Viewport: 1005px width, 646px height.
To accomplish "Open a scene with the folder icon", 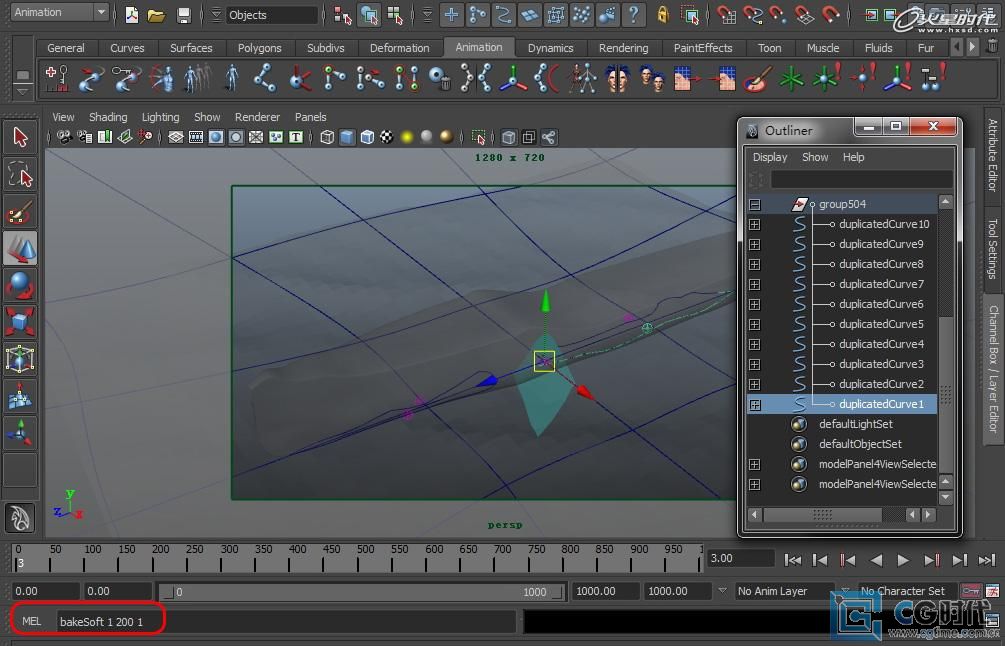I will coord(156,15).
